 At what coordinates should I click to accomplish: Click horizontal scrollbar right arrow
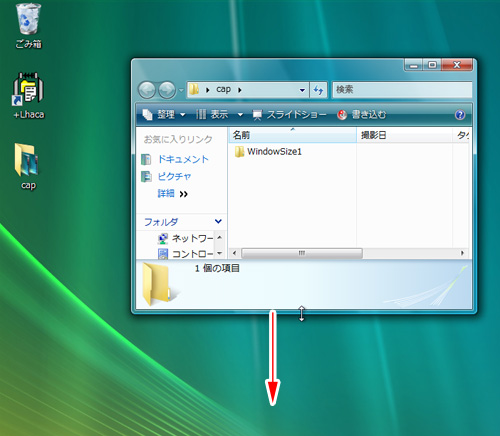[462, 253]
